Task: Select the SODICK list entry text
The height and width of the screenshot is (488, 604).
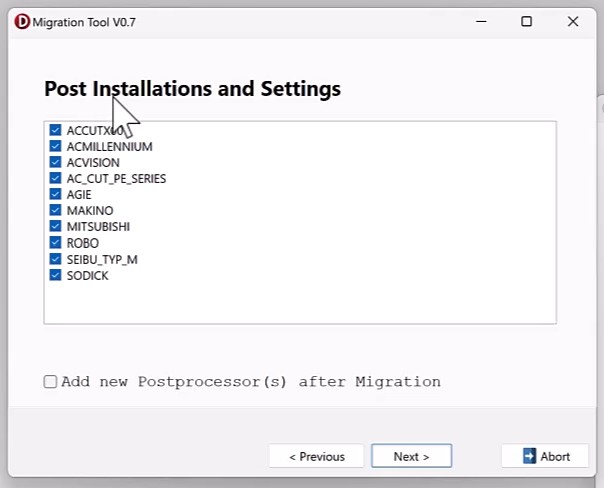Action: pyautogui.click(x=88, y=276)
